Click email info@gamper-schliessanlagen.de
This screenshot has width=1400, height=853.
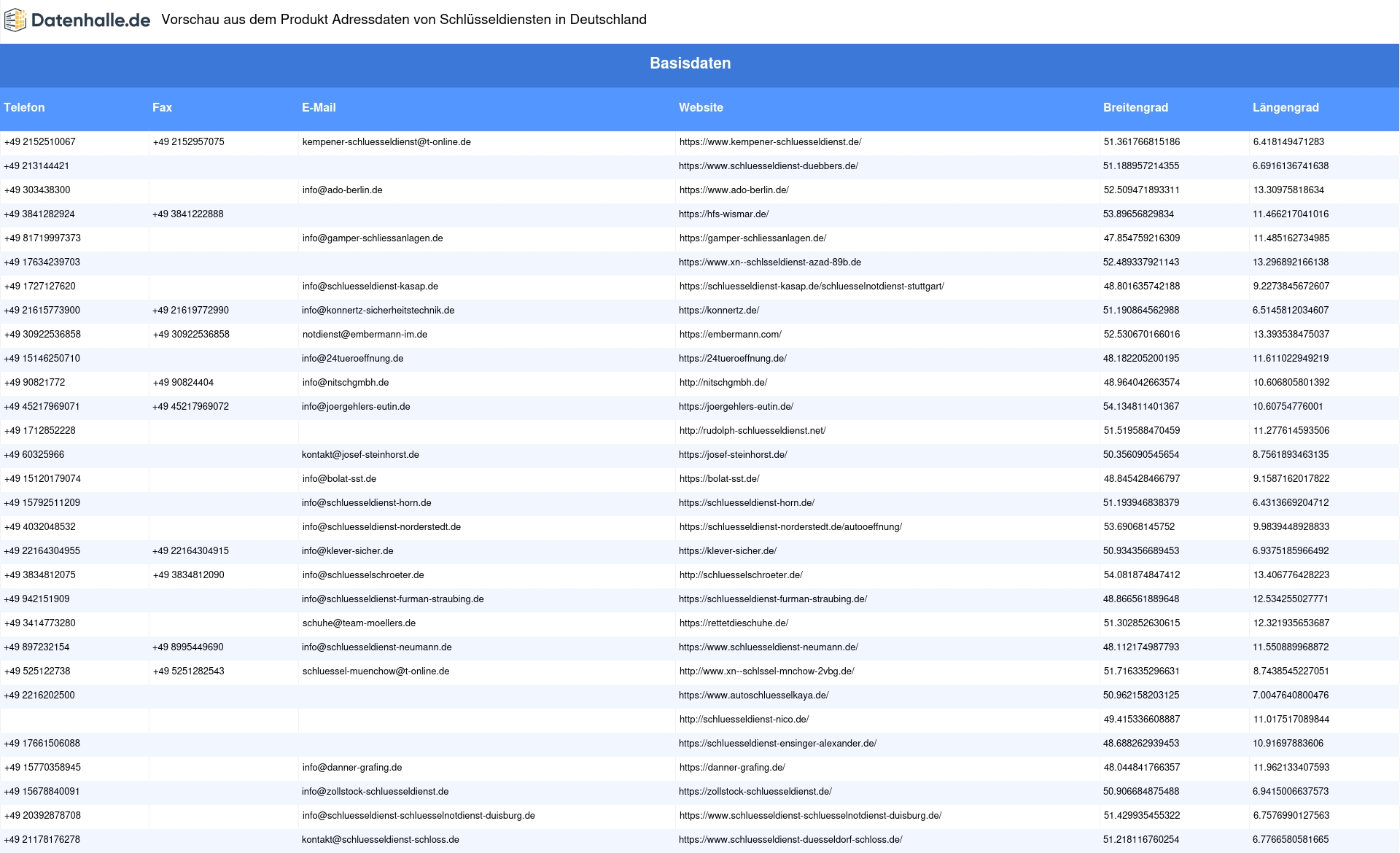click(373, 238)
